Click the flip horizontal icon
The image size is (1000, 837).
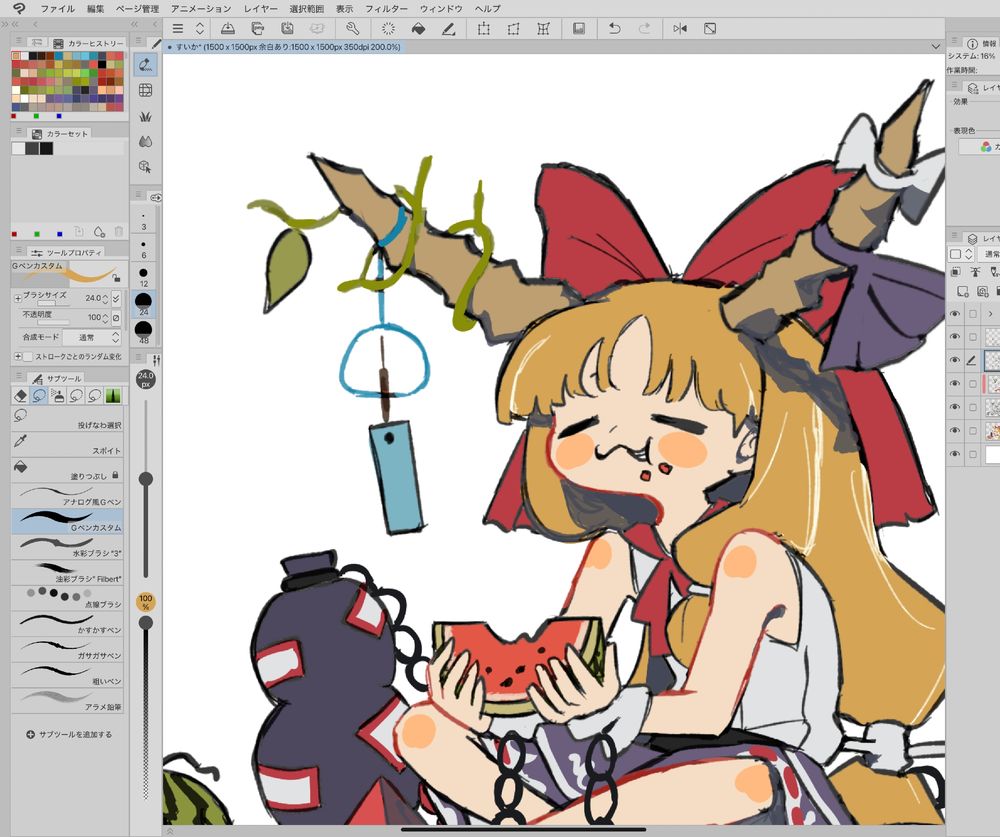(680, 29)
